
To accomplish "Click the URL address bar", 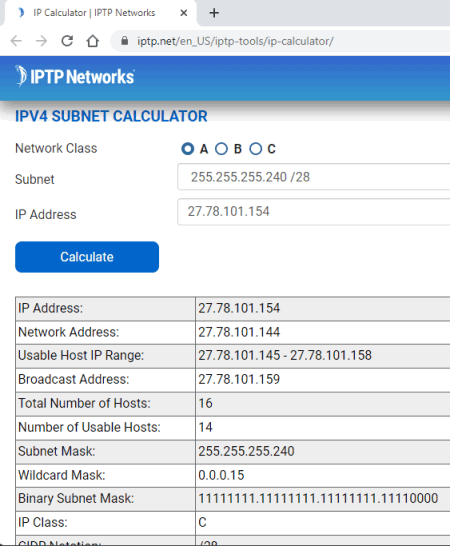I will coord(280,41).
